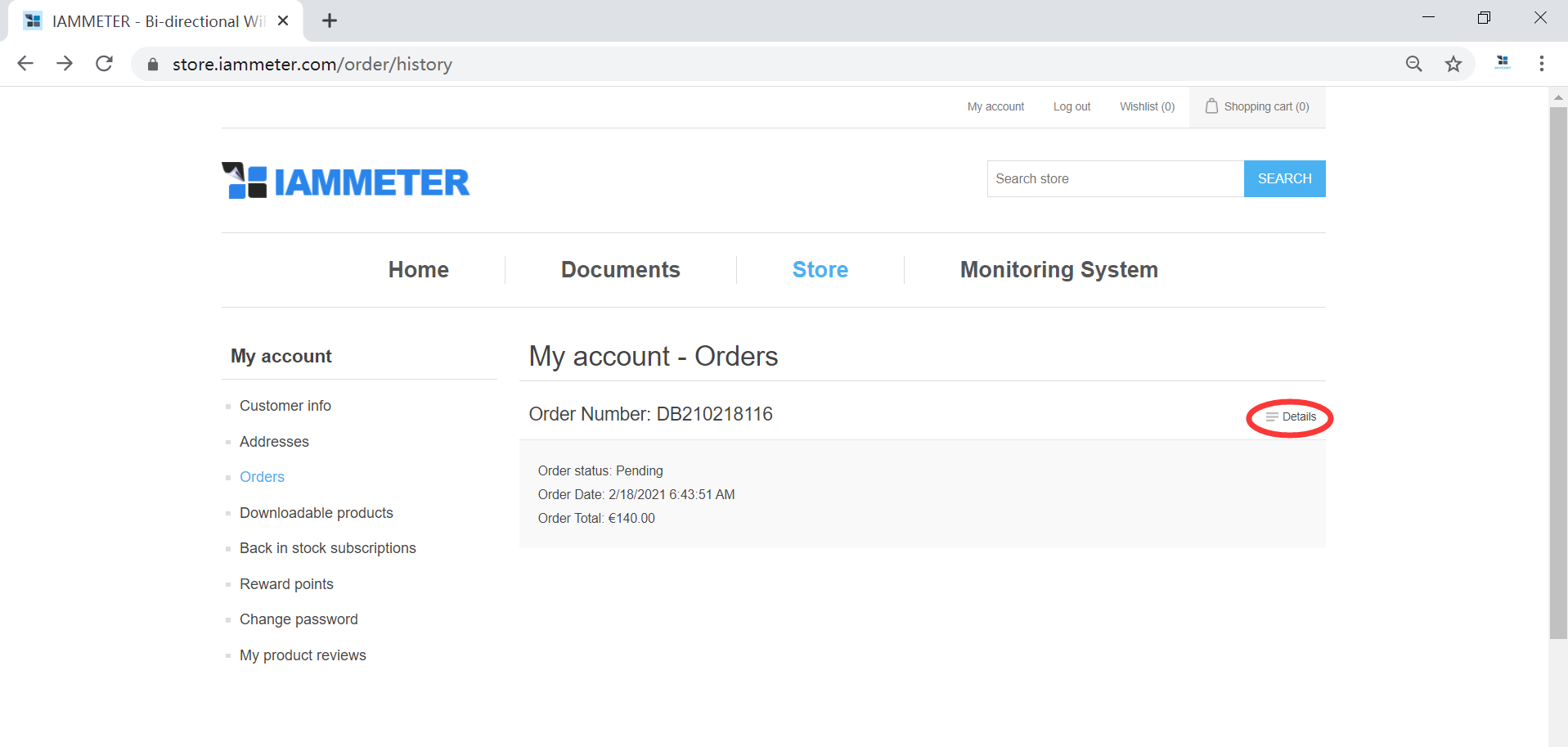The width and height of the screenshot is (1568, 747).
Task: Open the Shopping cart (0)
Action: 1257,106
